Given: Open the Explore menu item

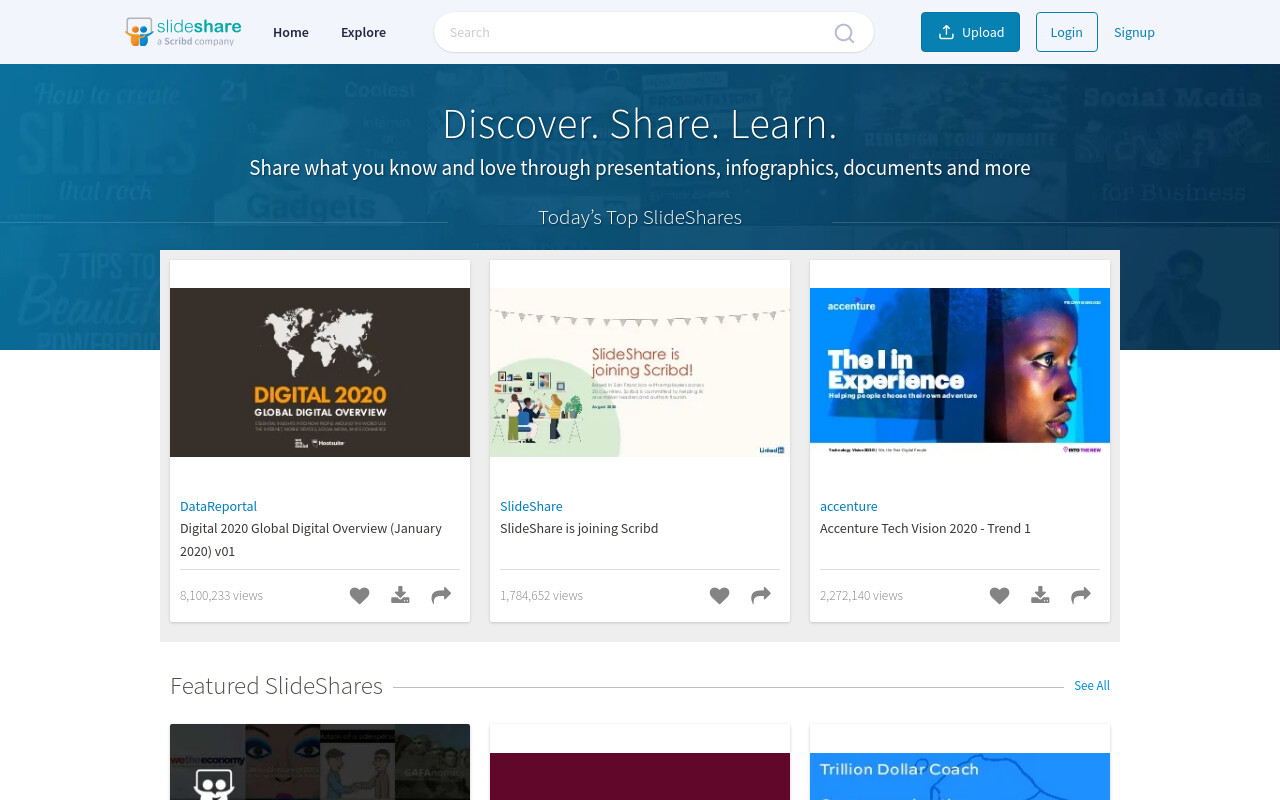Looking at the screenshot, I should (x=363, y=32).
